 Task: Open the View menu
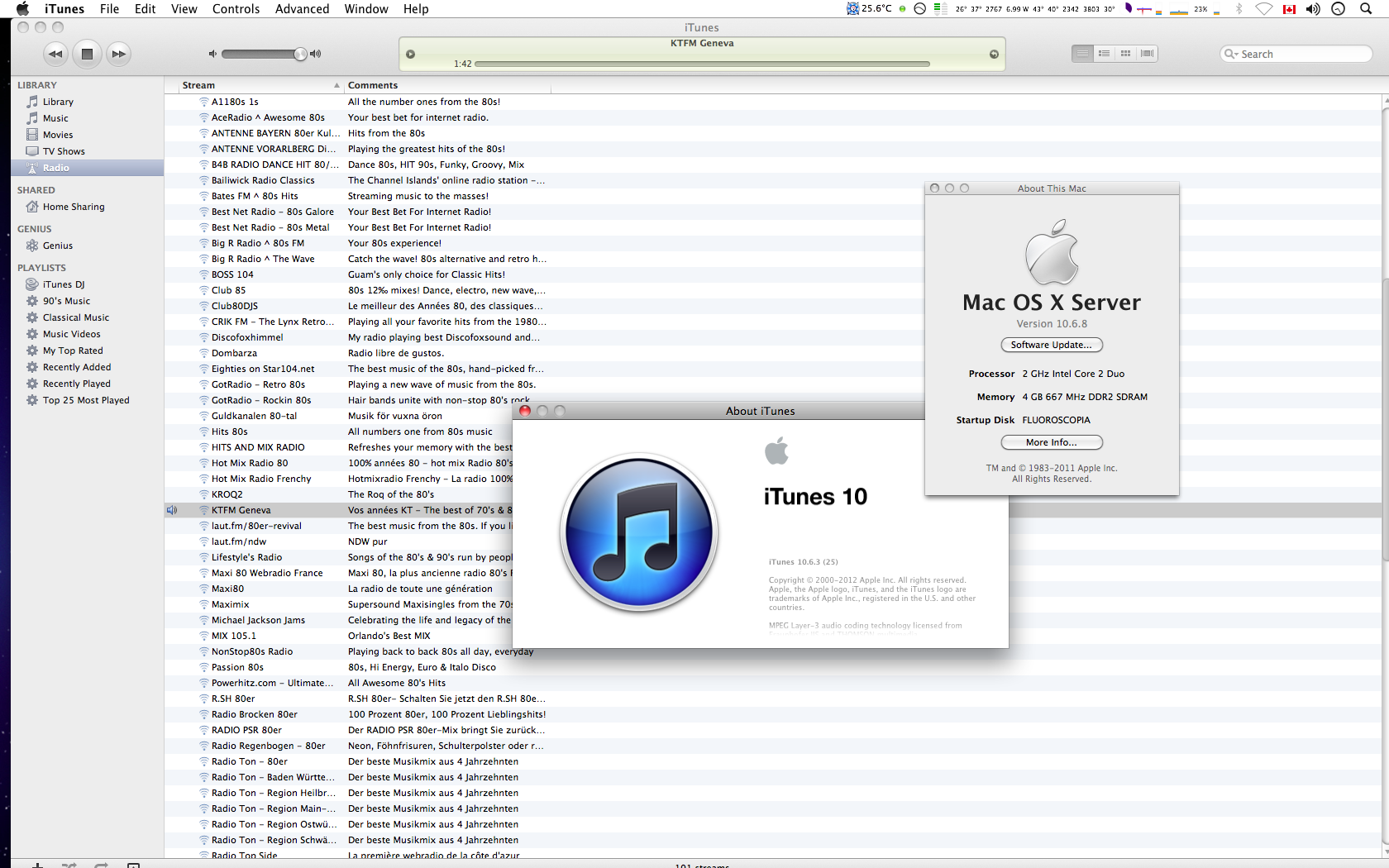184,9
